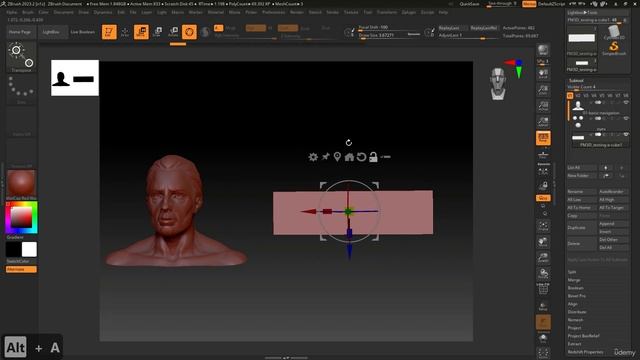Toggle the Transp transparency button
Screen dimensions: 640x360
(543, 306)
